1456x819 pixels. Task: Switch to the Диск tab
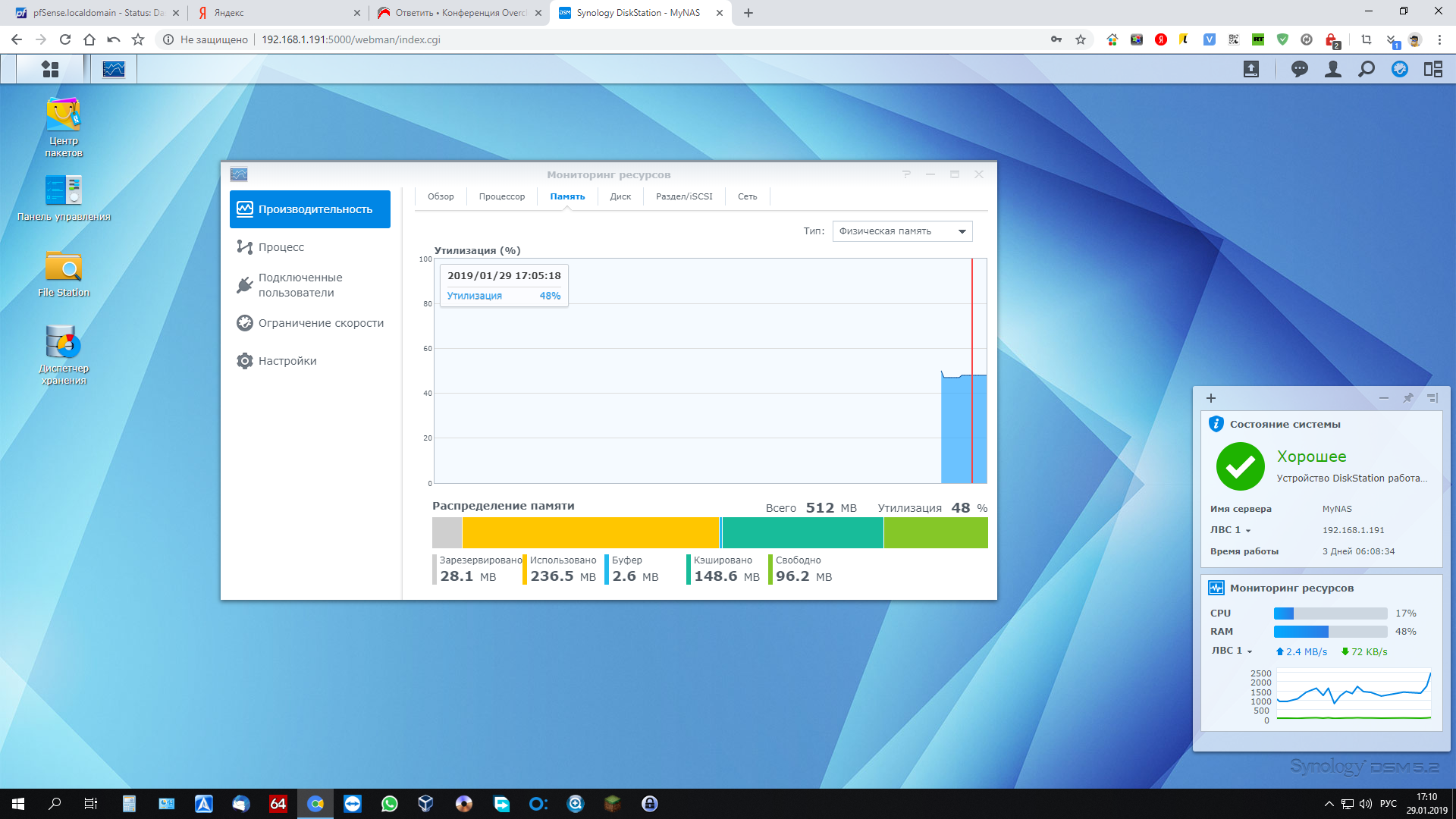(x=620, y=196)
